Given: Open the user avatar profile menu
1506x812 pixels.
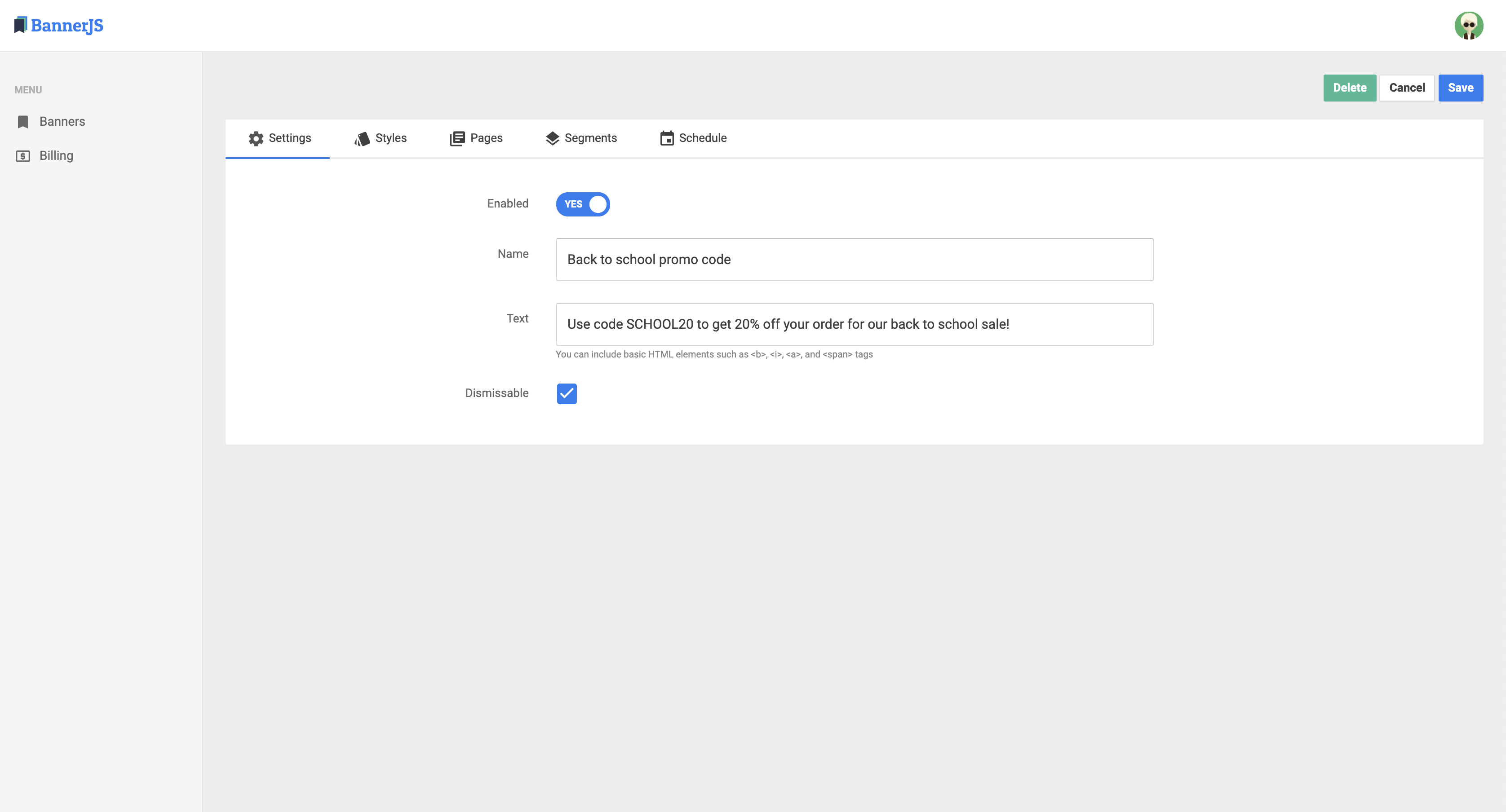Looking at the screenshot, I should click(x=1468, y=26).
